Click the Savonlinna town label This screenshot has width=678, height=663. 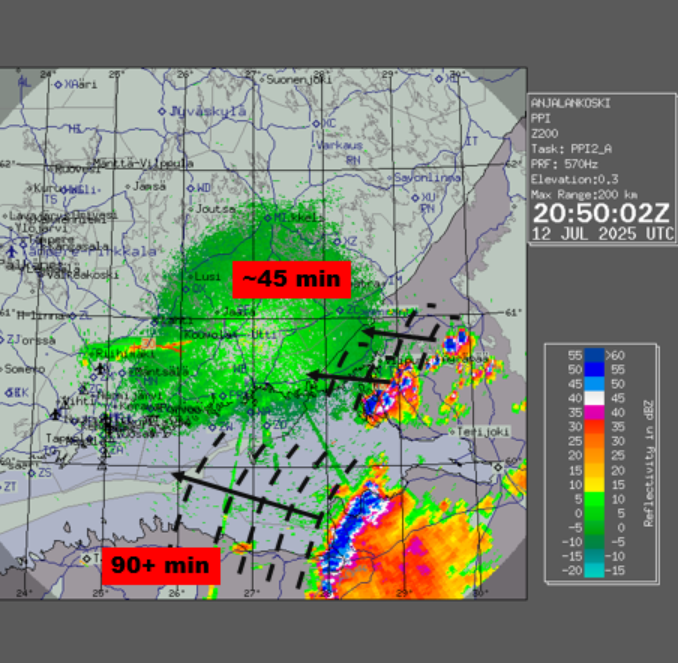pos(427,178)
